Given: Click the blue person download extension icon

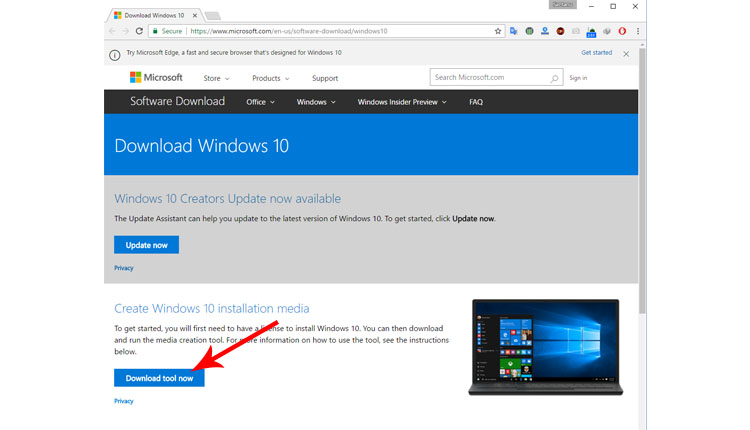Looking at the screenshot, I should pos(545,31).
